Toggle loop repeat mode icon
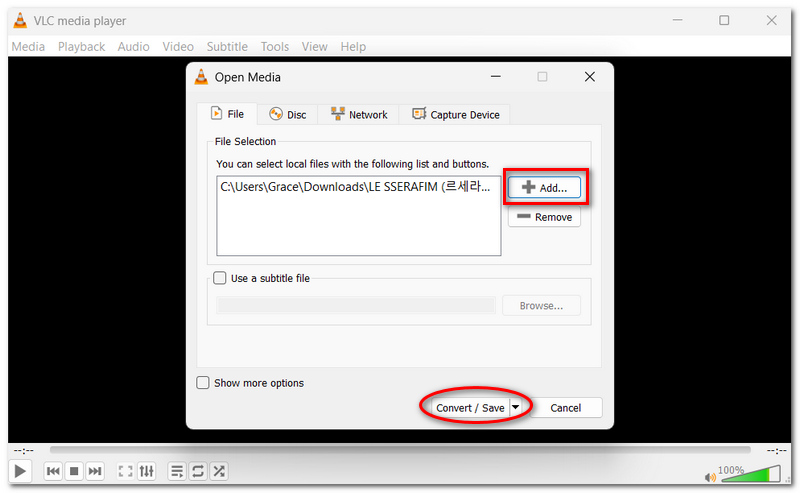The width and height of the screenshot is (800, 493). tap(197, 471)
